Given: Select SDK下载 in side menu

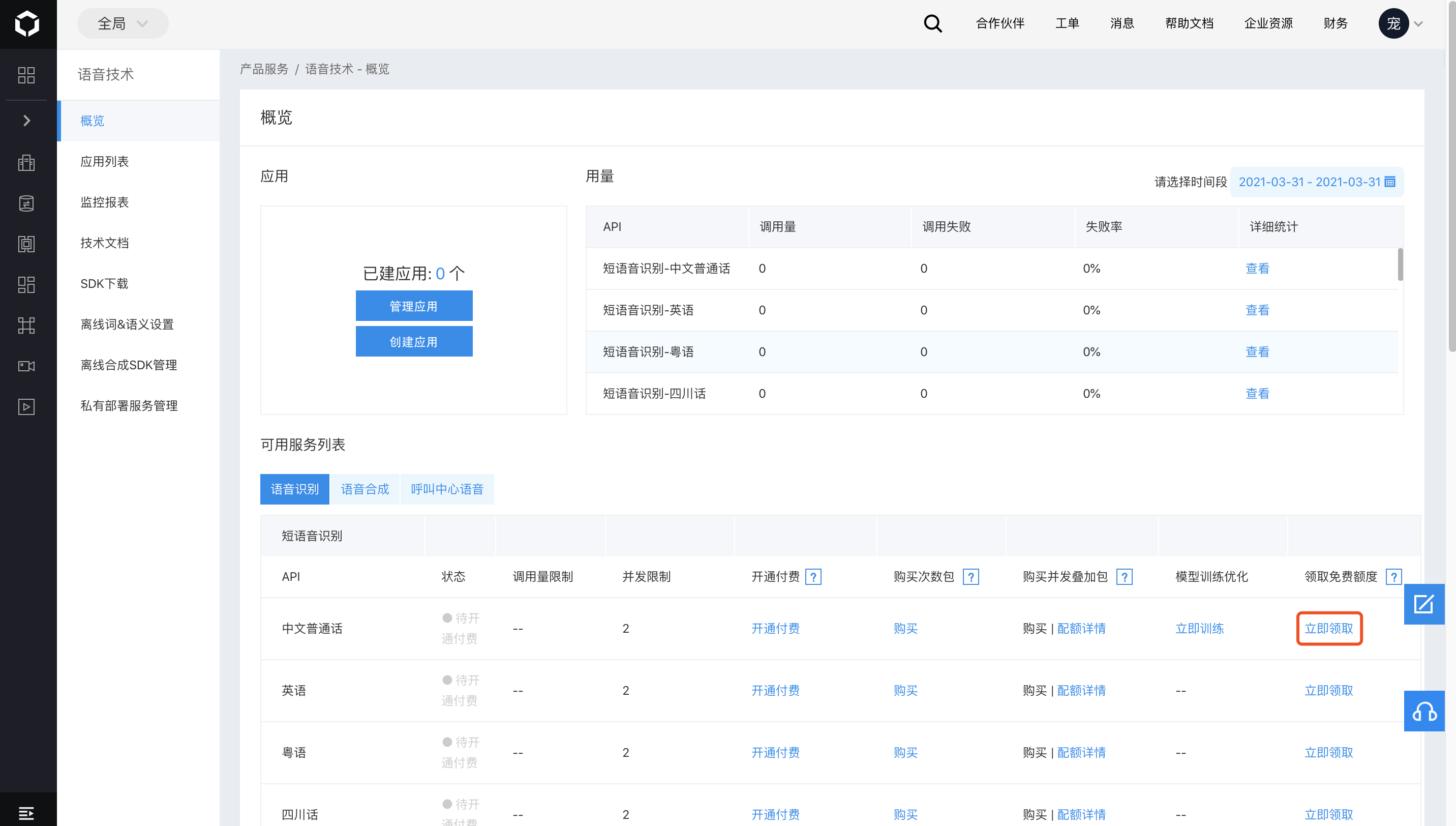Looking at the screenshot, I should 139,284.
